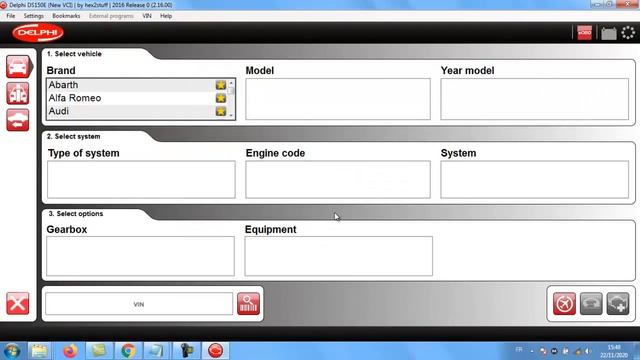Viewport: 640px width, 360px height.
Task: Toggle favorite star for Abarth
Action: [221, 85]
